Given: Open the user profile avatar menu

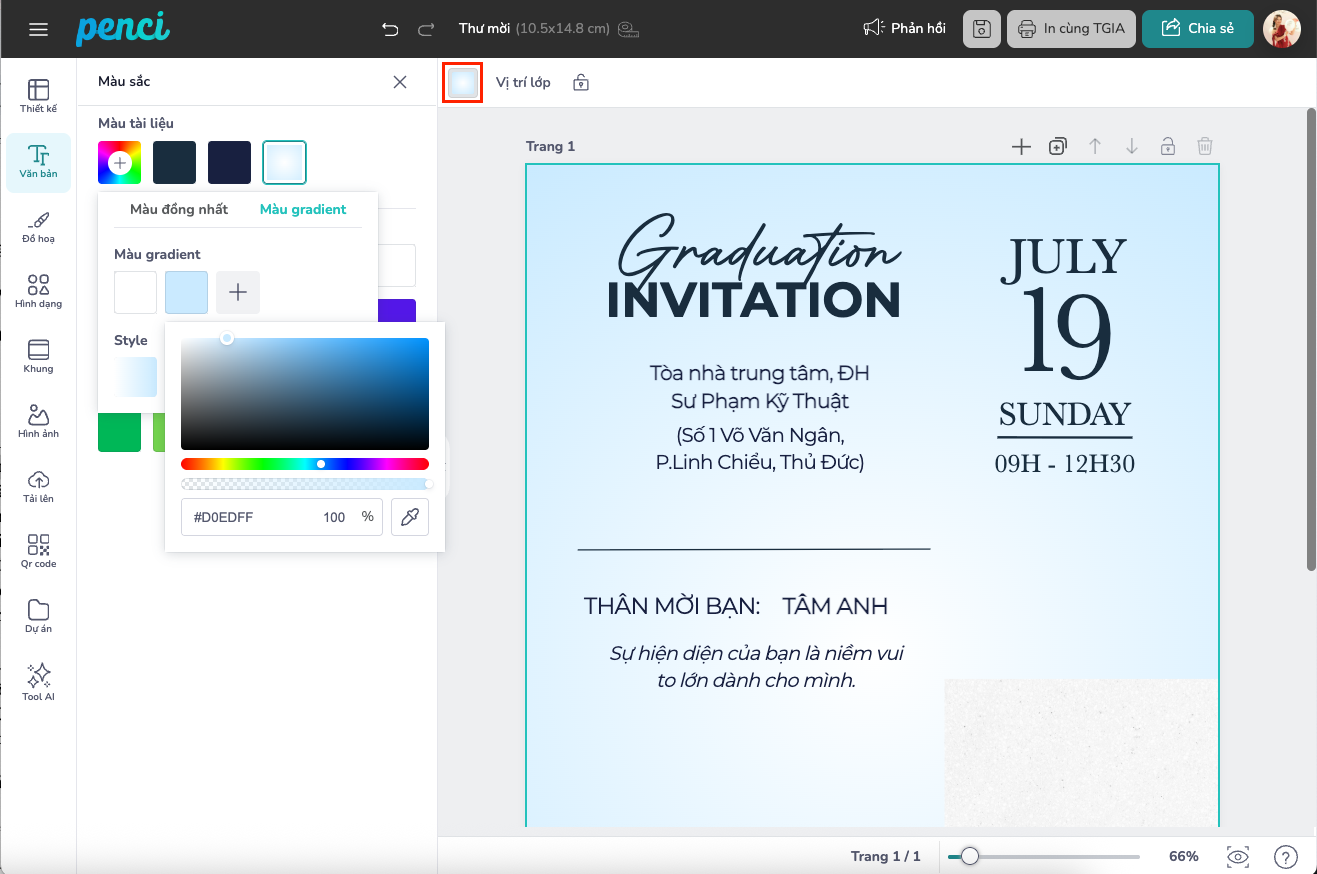Looking at the screenshot, I should (1281, 29).
